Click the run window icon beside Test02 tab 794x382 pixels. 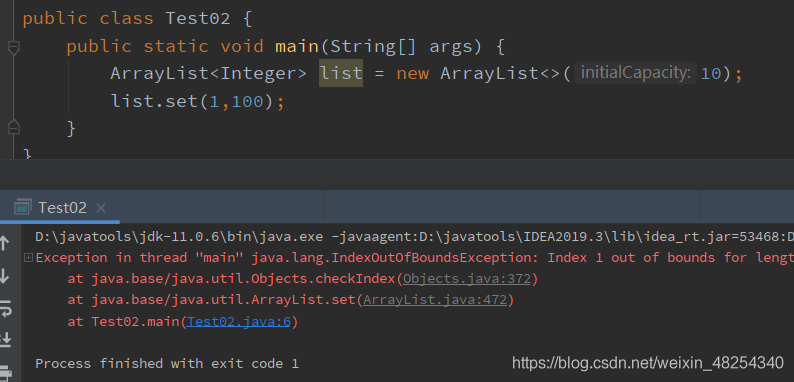(x=23, y=208)
